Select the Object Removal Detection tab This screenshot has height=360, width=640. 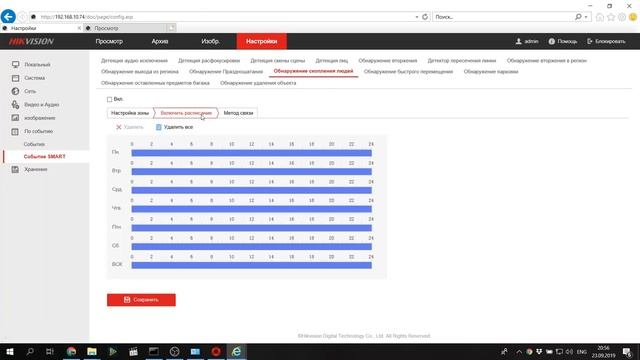pyautogui.click(x=258, y=83)
